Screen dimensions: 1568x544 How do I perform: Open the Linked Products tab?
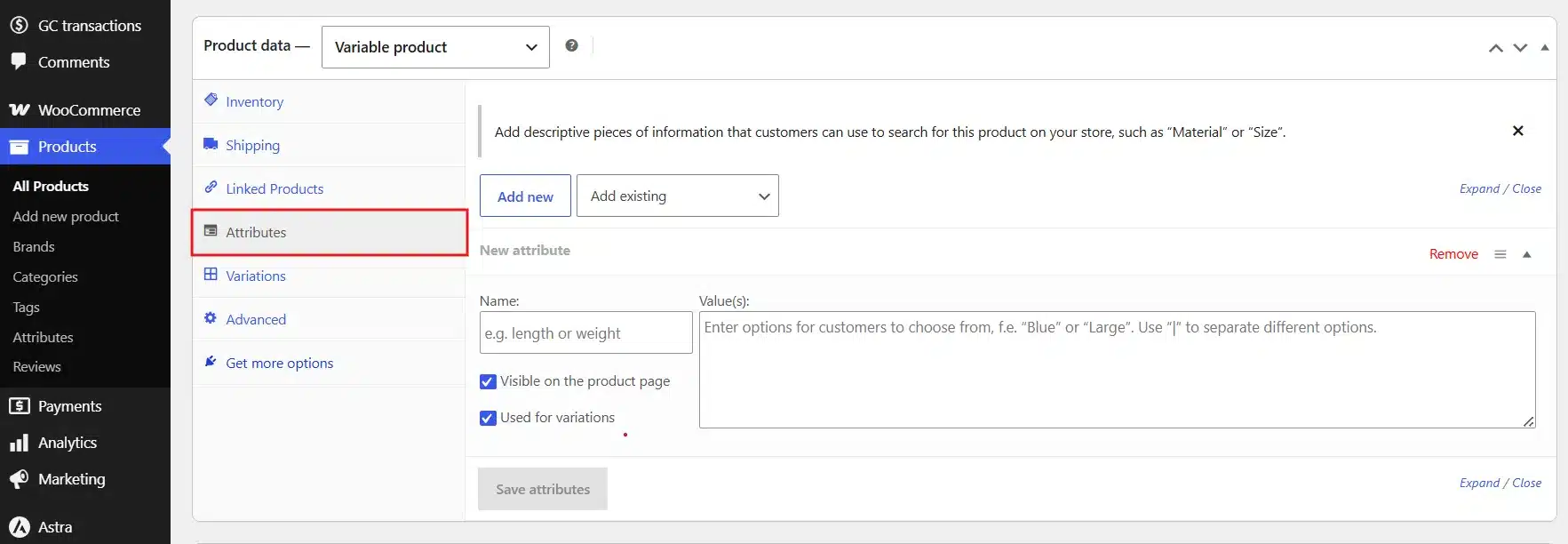pos(329,188)
